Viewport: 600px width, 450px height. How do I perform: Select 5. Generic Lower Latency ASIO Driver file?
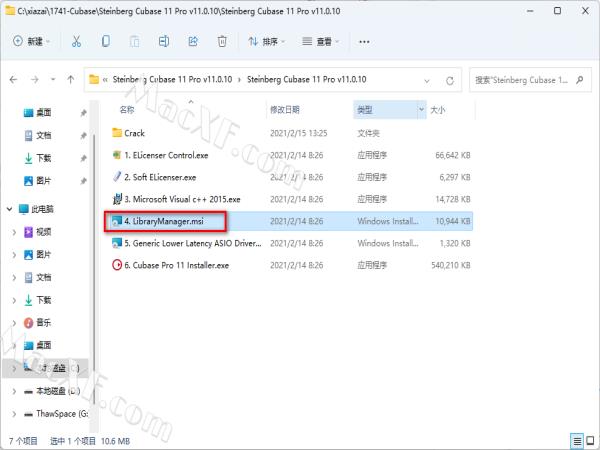tap(193, 243)
